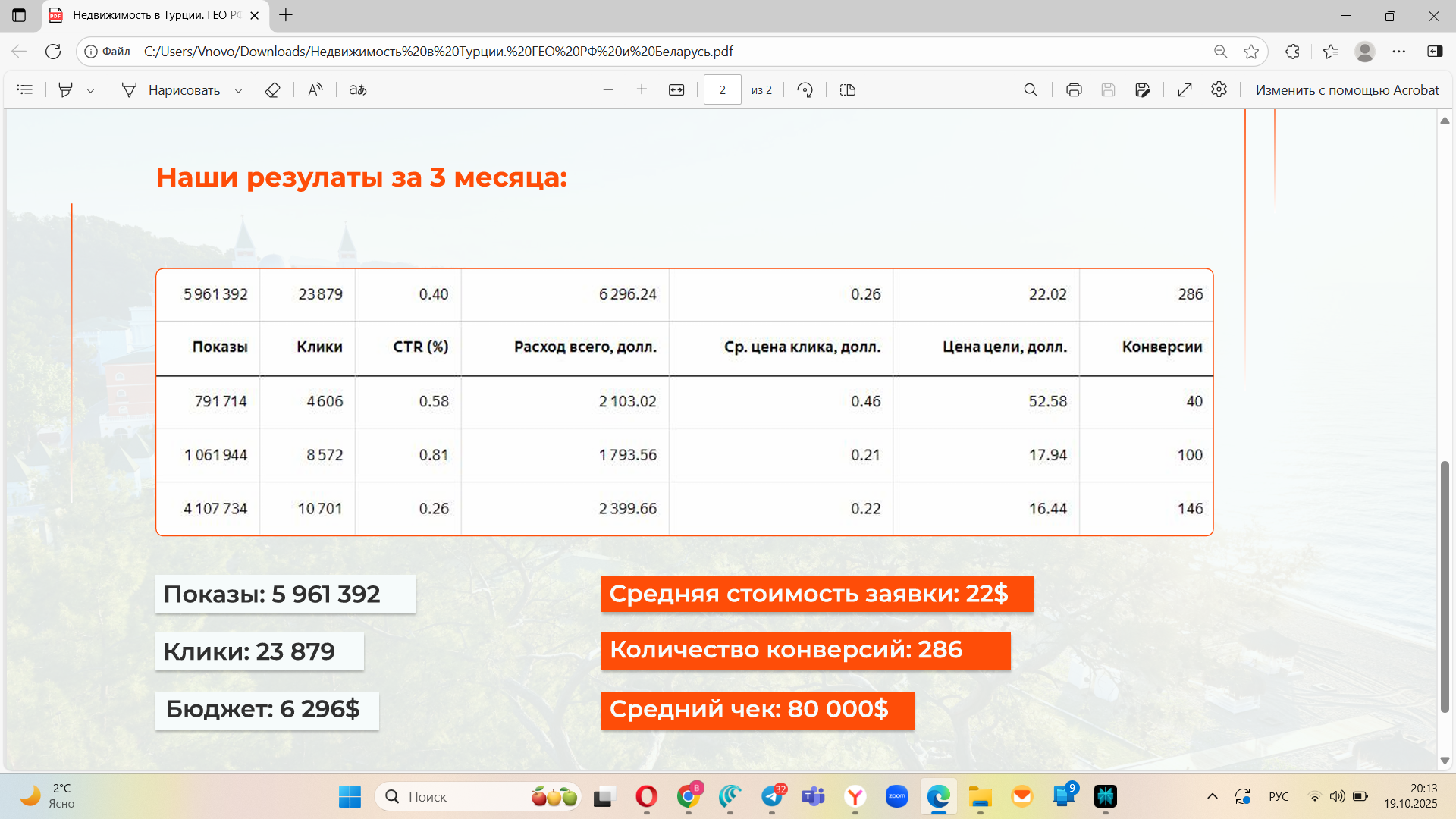Click the Read aloud icon
The width and height of the screenshot is (1456, 819).
point(315,89)
